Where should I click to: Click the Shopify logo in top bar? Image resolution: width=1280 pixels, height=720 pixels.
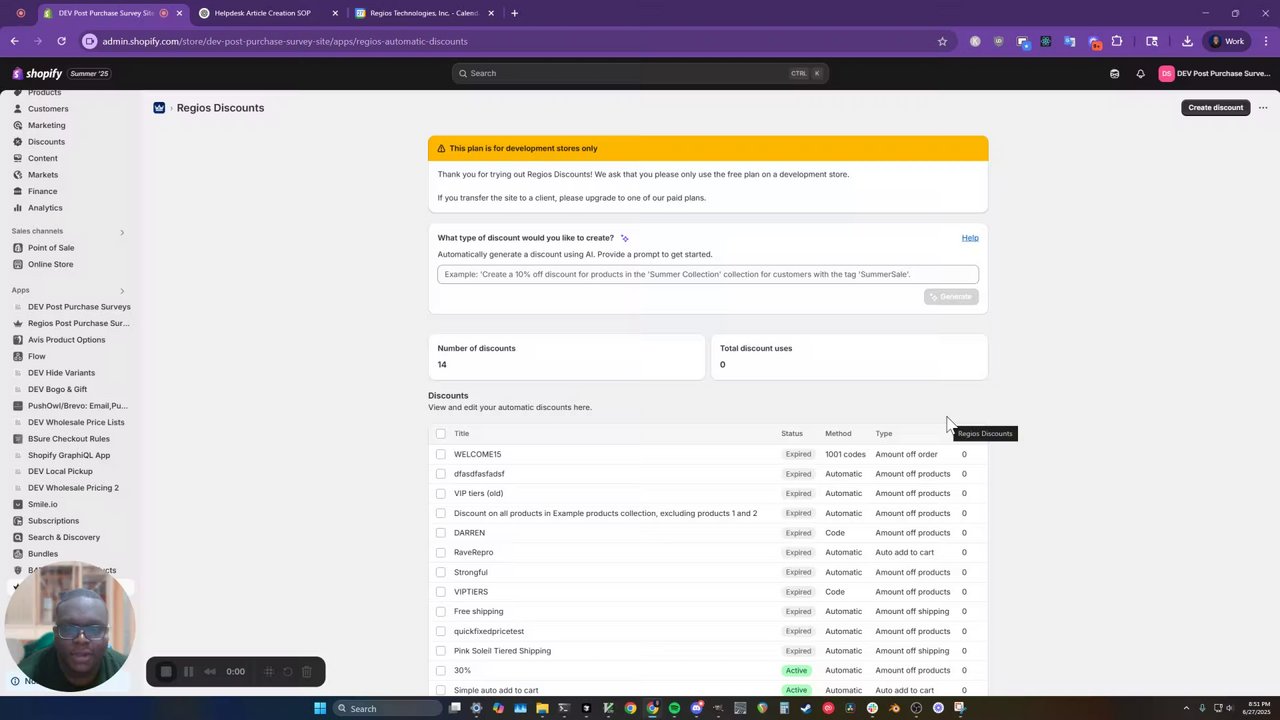[37, 73]
